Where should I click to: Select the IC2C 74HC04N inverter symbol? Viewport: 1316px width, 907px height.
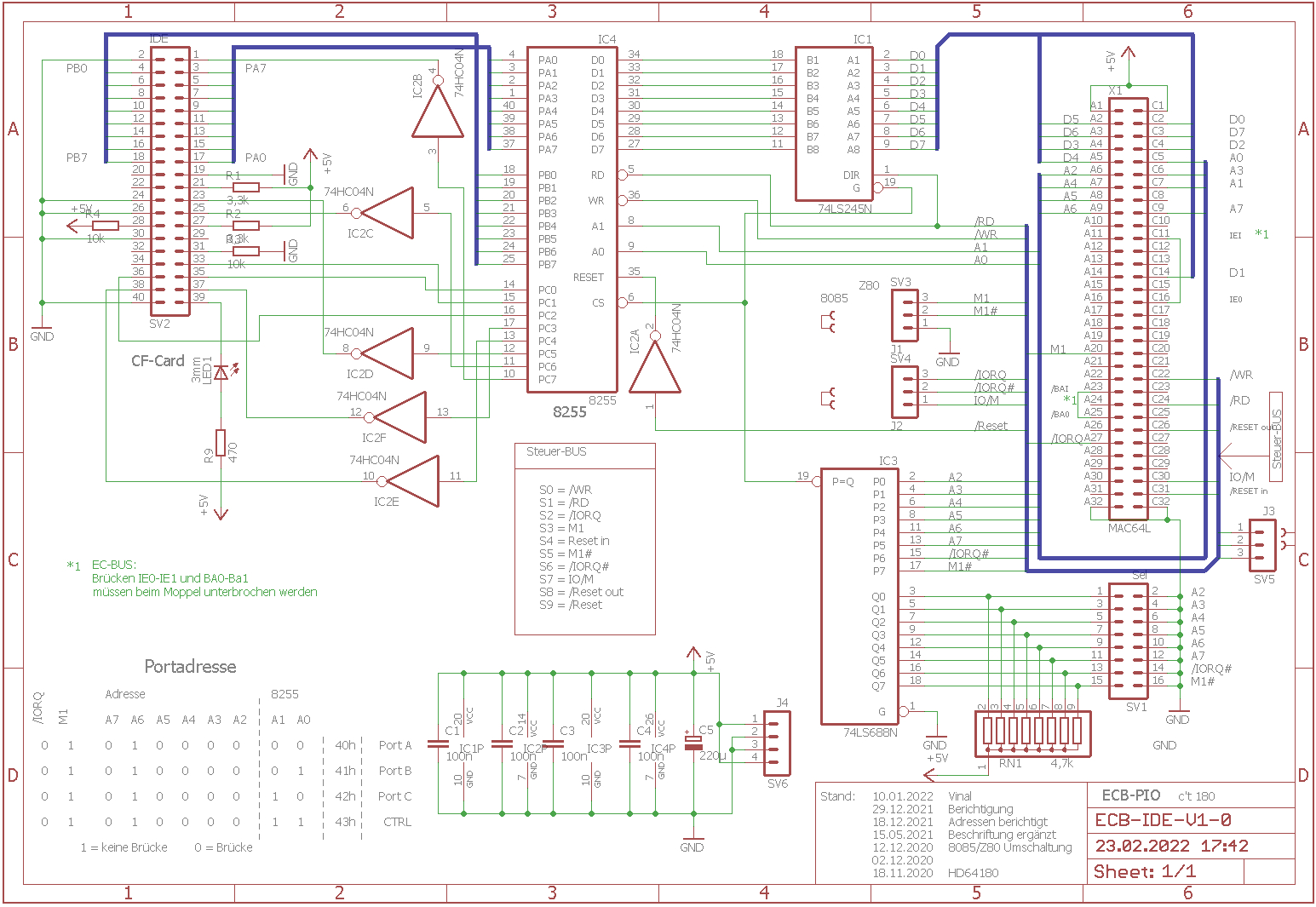point(388,212)
